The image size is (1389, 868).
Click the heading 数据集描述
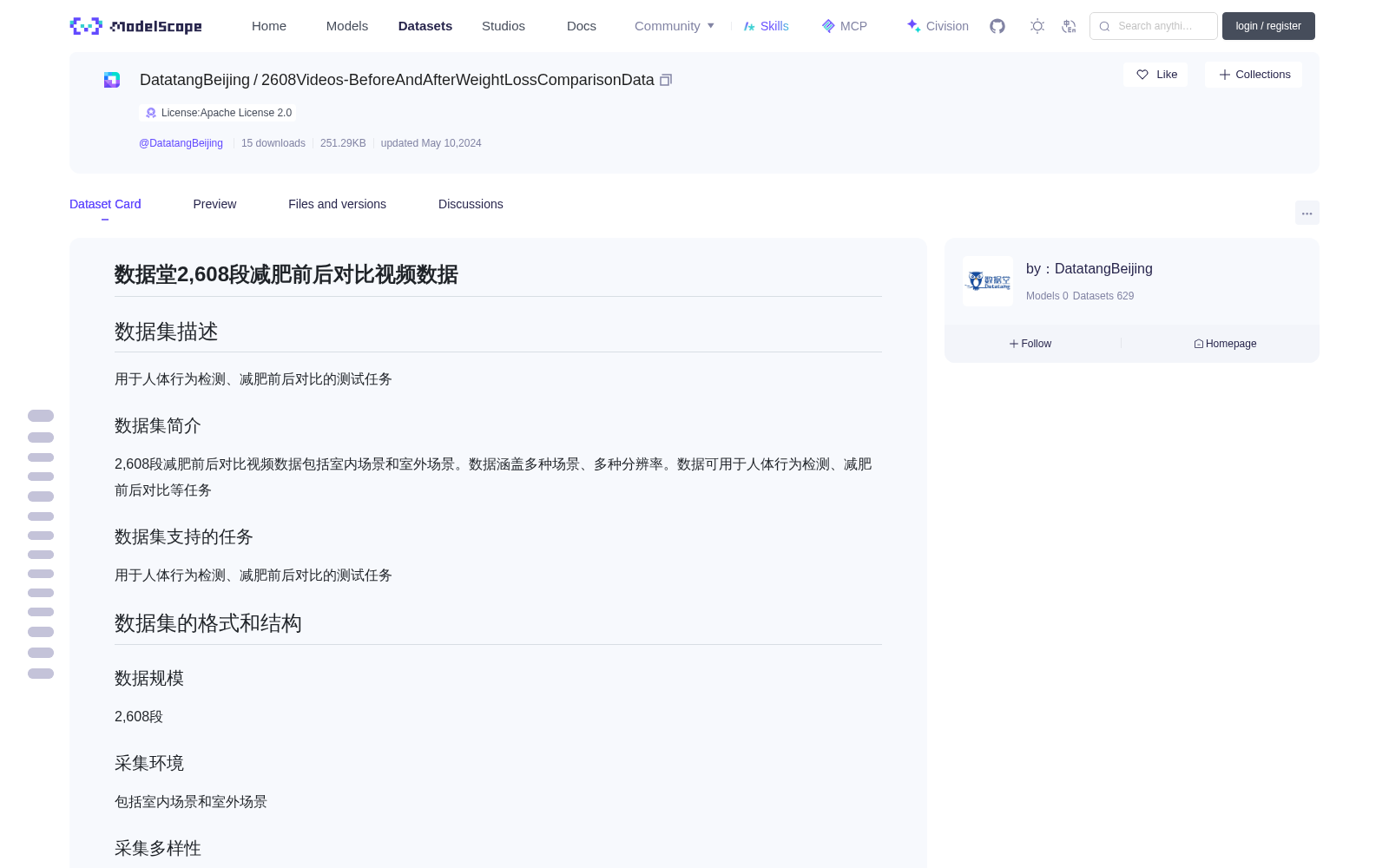[x=167, y=332]
